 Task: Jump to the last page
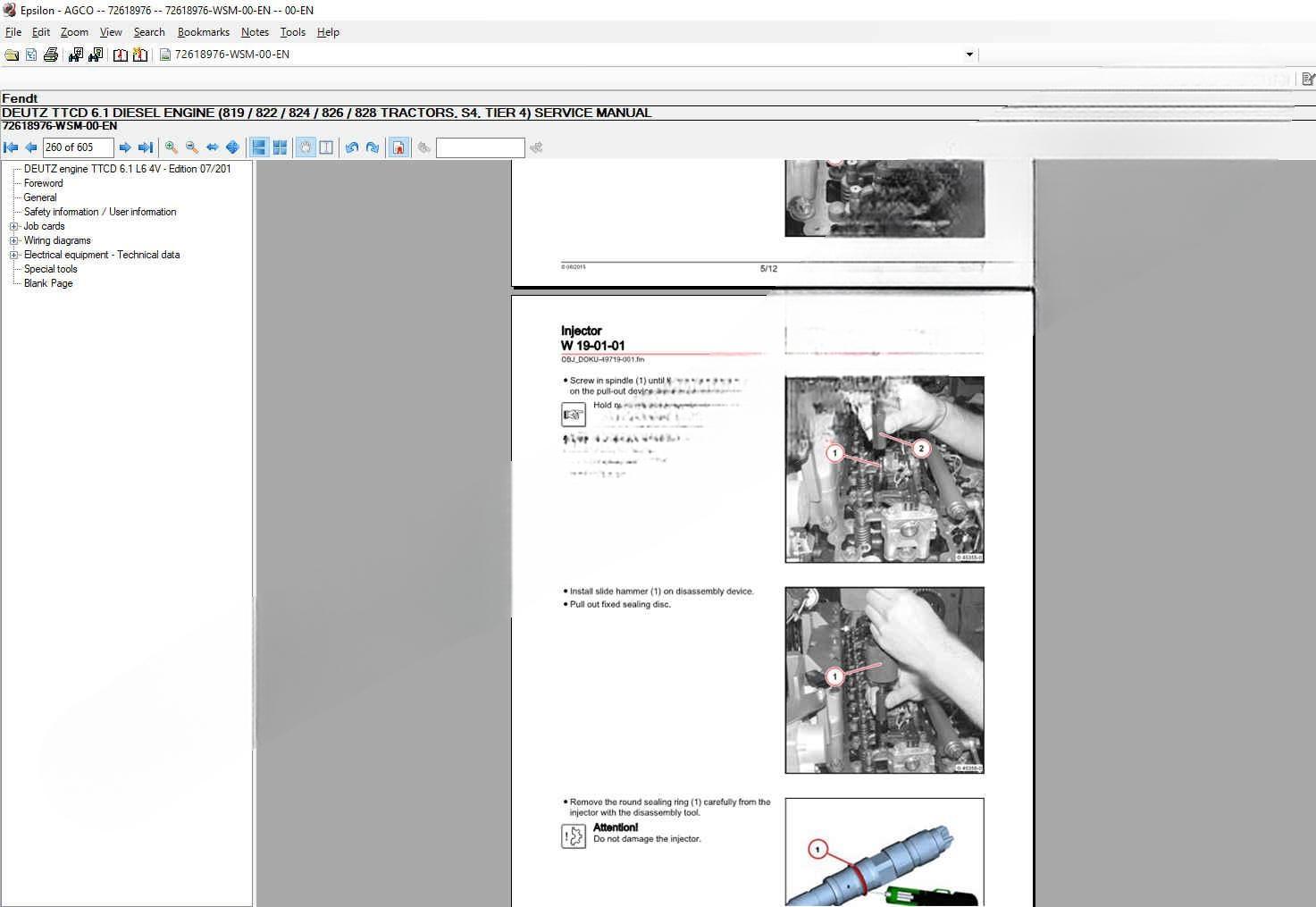pyautogui.click(x=145, y=147)
